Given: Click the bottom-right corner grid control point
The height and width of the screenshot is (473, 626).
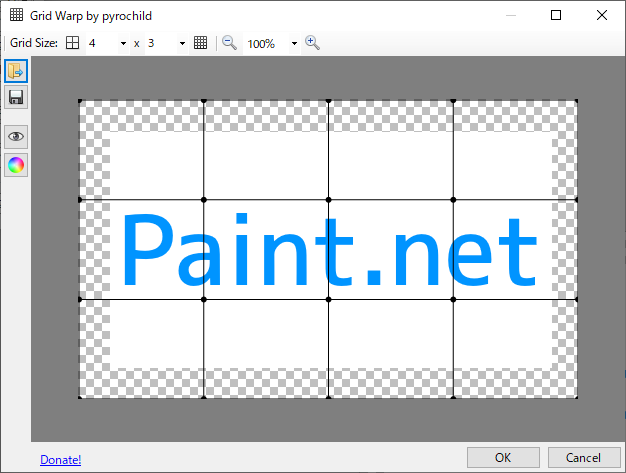Looking at the screenshot, I should [577, 397].
